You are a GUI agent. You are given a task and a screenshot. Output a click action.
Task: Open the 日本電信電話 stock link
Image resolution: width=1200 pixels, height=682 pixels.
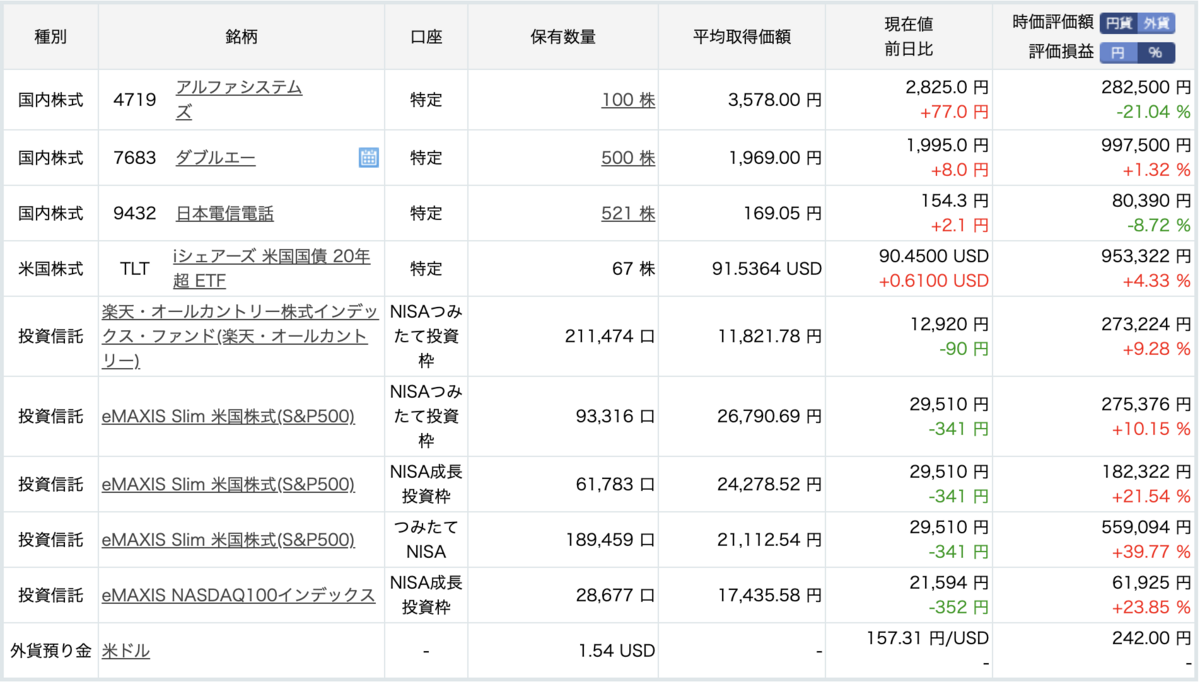point(224,213)
